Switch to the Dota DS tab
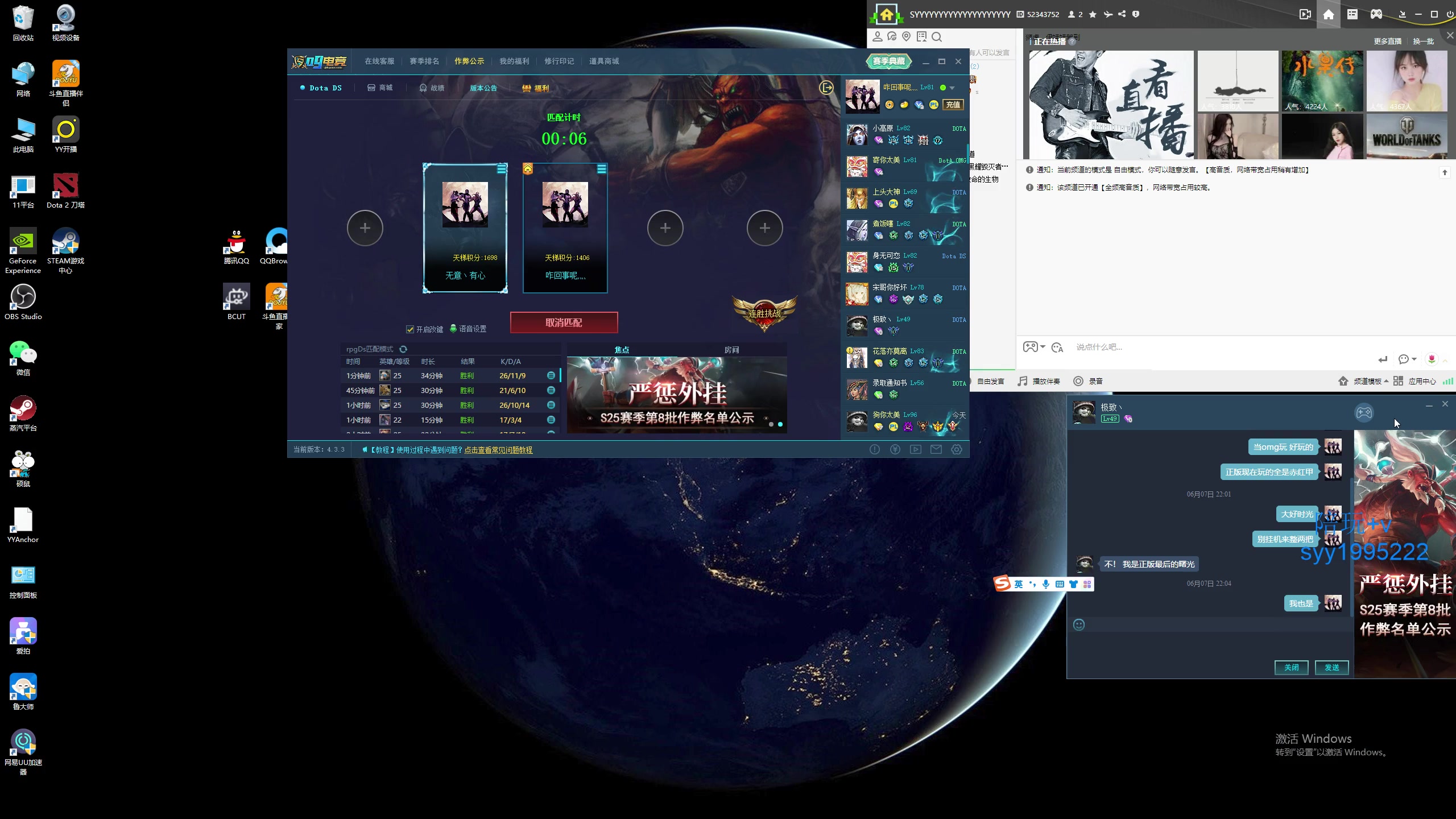The image size is (1456, 819). click(321, 88)
